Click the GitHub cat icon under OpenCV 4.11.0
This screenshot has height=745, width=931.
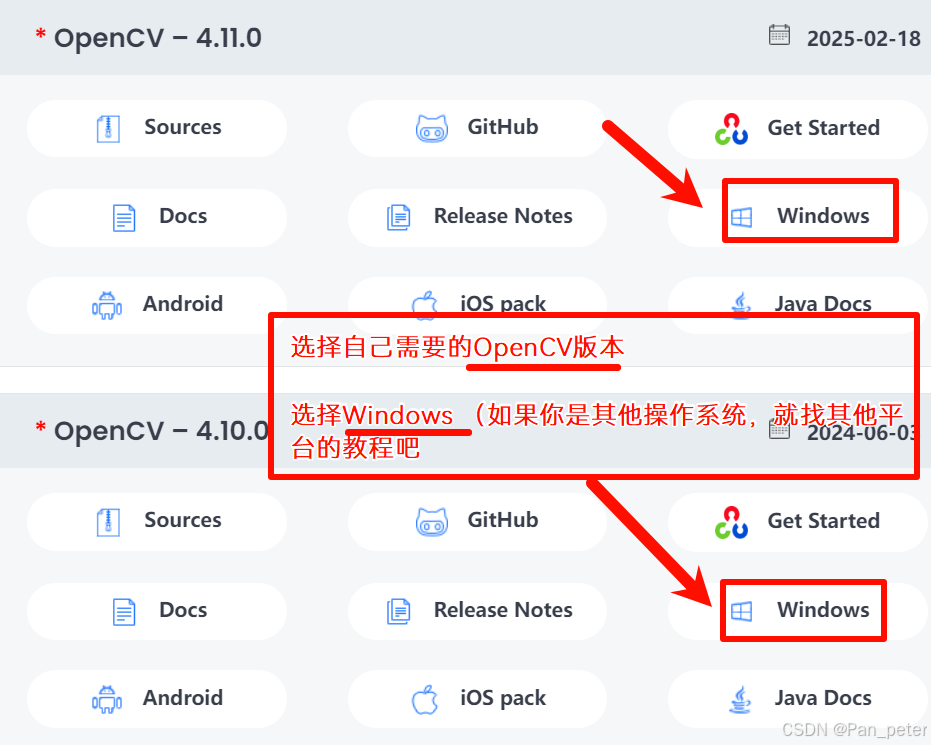(432, 129)
